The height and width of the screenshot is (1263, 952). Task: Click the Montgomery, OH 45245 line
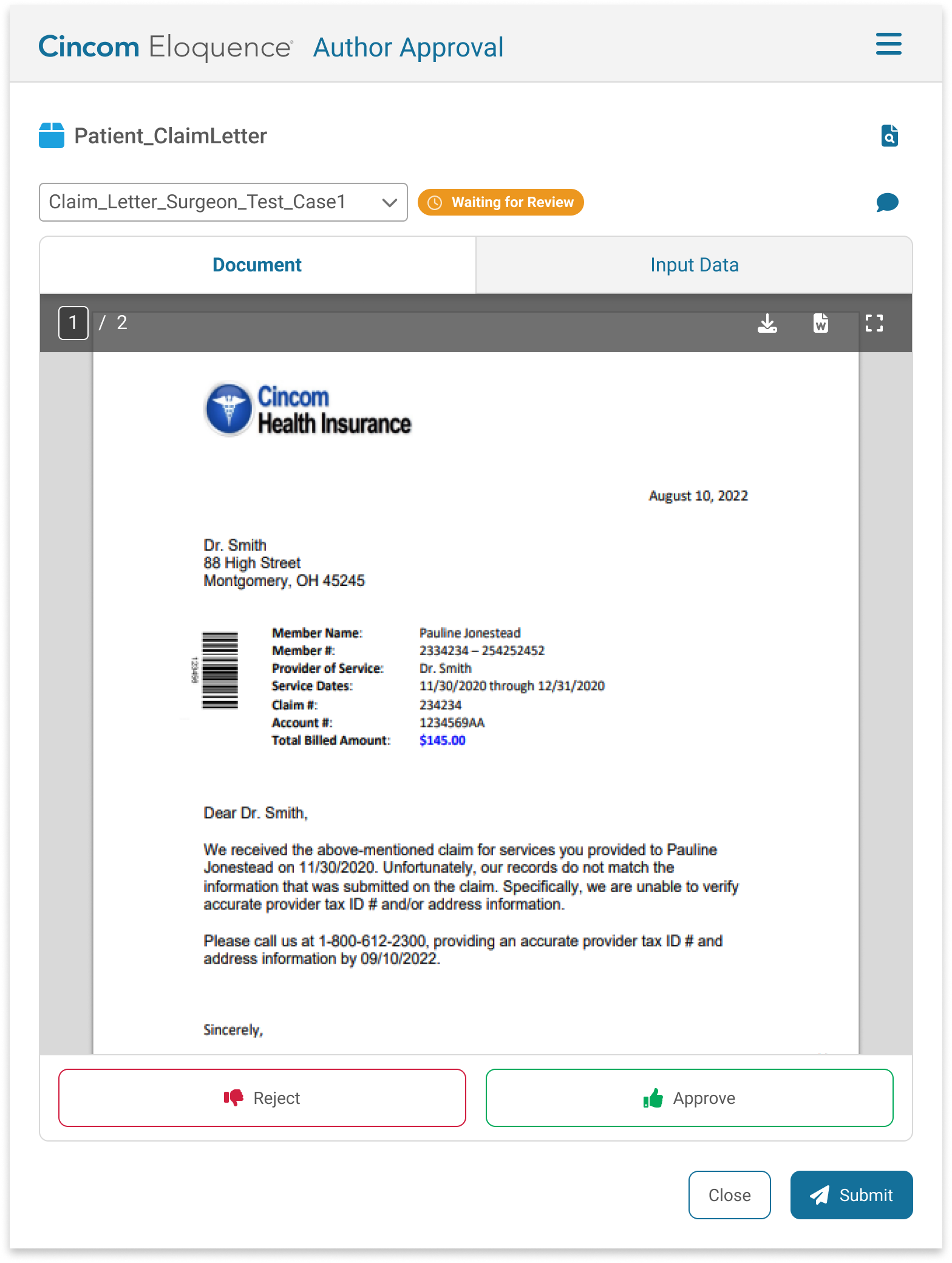pyautogui.click(x=284, y=581)
